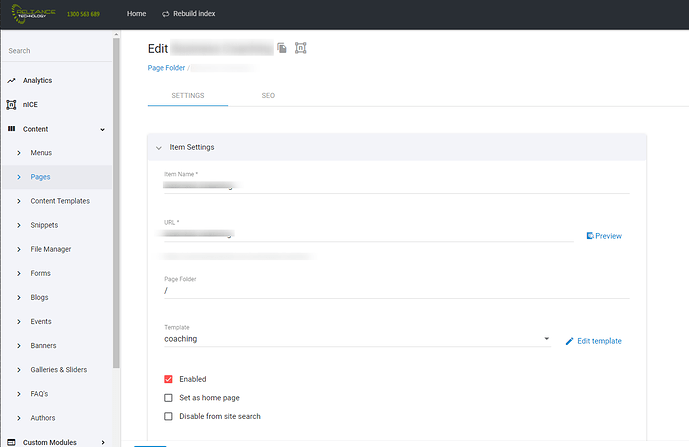
Task: Open Forms in the sidebar
Action: click(40, 273)
